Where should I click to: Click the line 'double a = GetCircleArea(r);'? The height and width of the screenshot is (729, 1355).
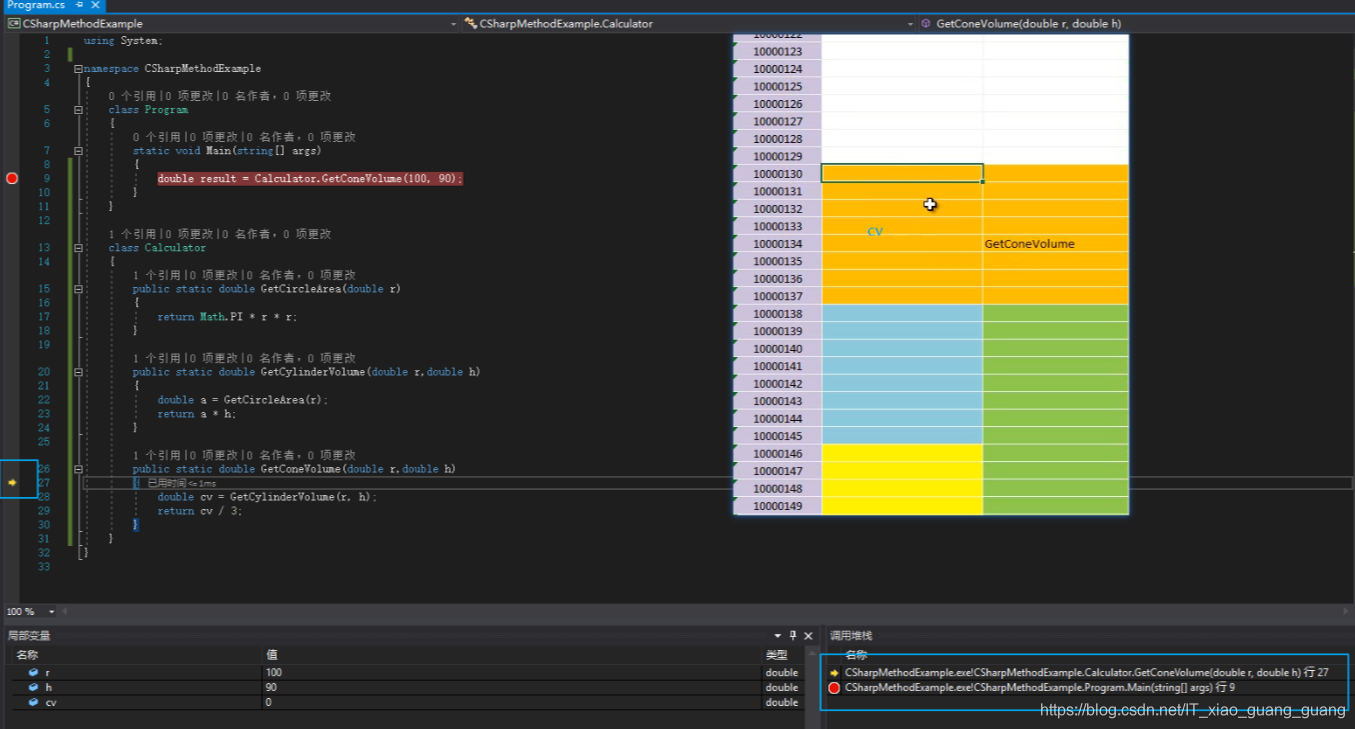point(242,400)
